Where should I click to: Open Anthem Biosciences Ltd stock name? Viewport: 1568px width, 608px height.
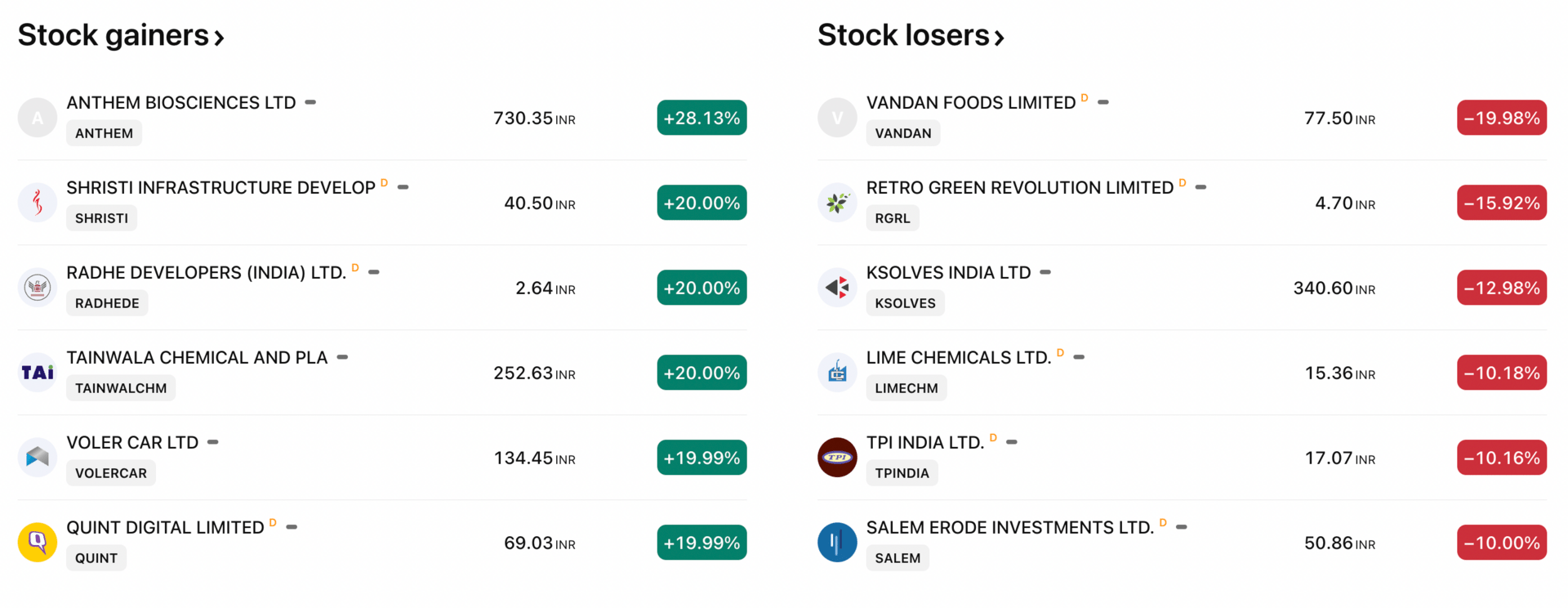pyautogui.click(x=181, y=103)
